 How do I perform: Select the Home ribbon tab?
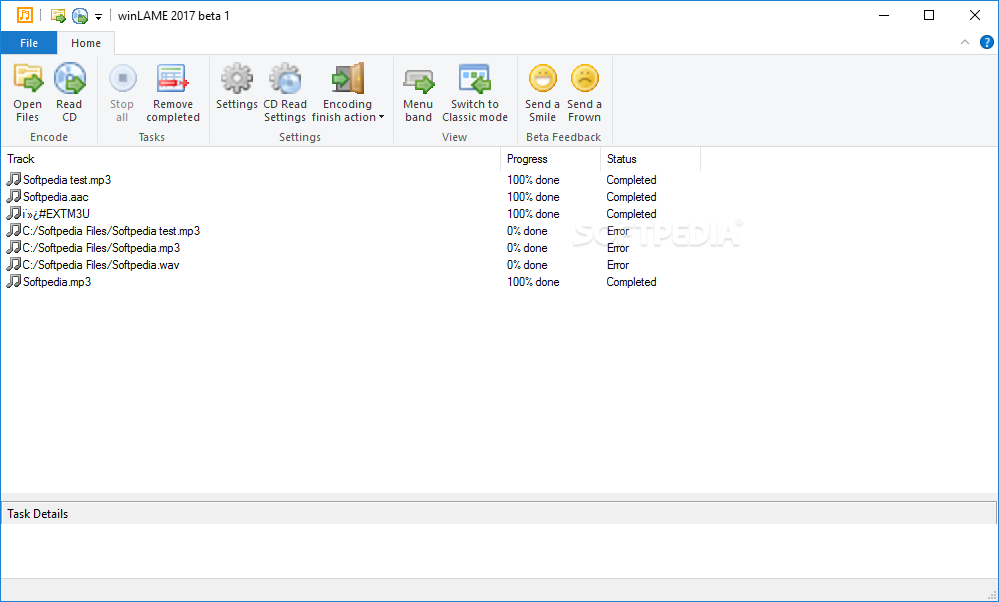(x=86, y=43)
